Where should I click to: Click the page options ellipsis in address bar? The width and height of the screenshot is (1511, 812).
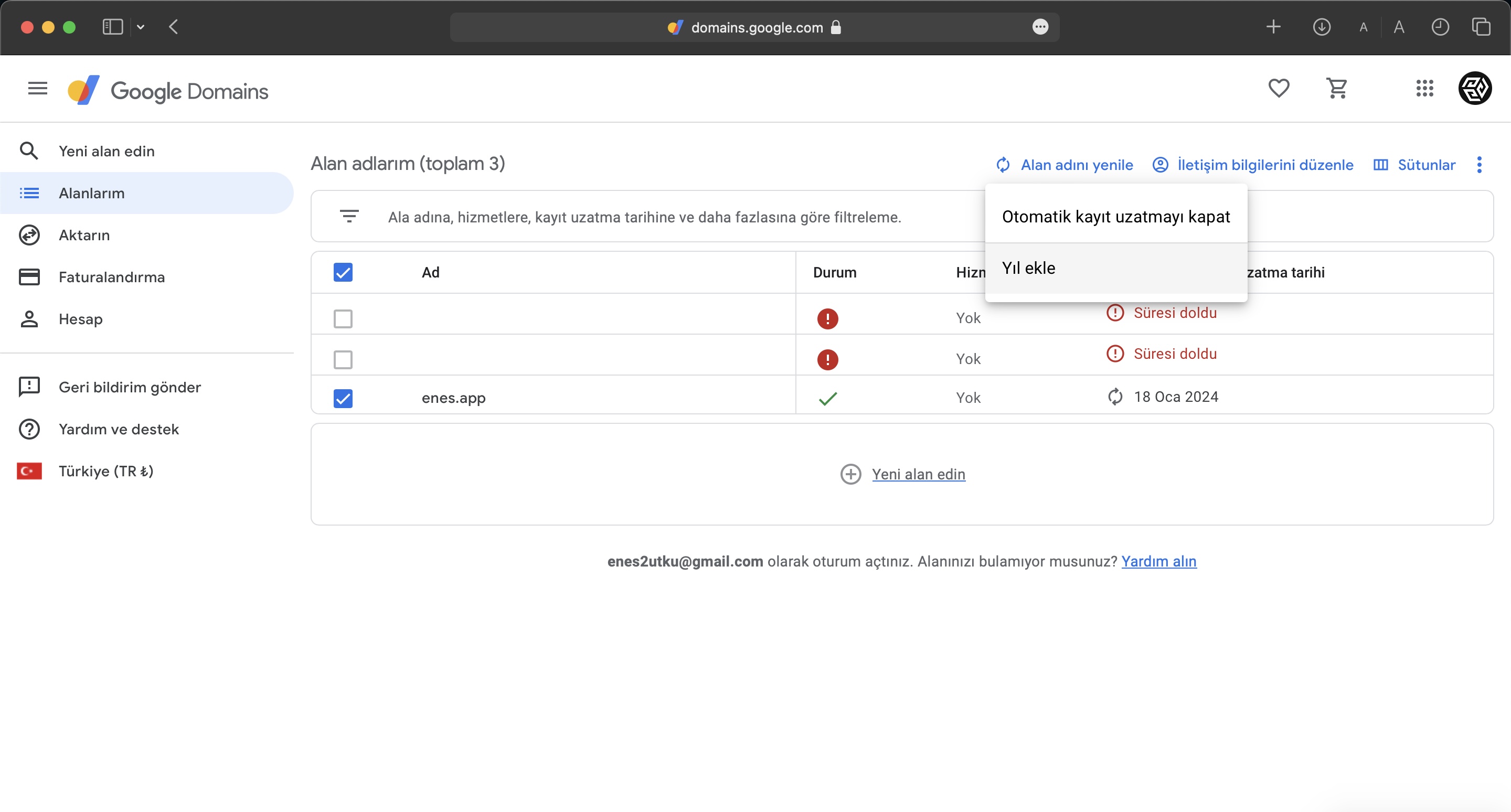tap(1040, 27)
